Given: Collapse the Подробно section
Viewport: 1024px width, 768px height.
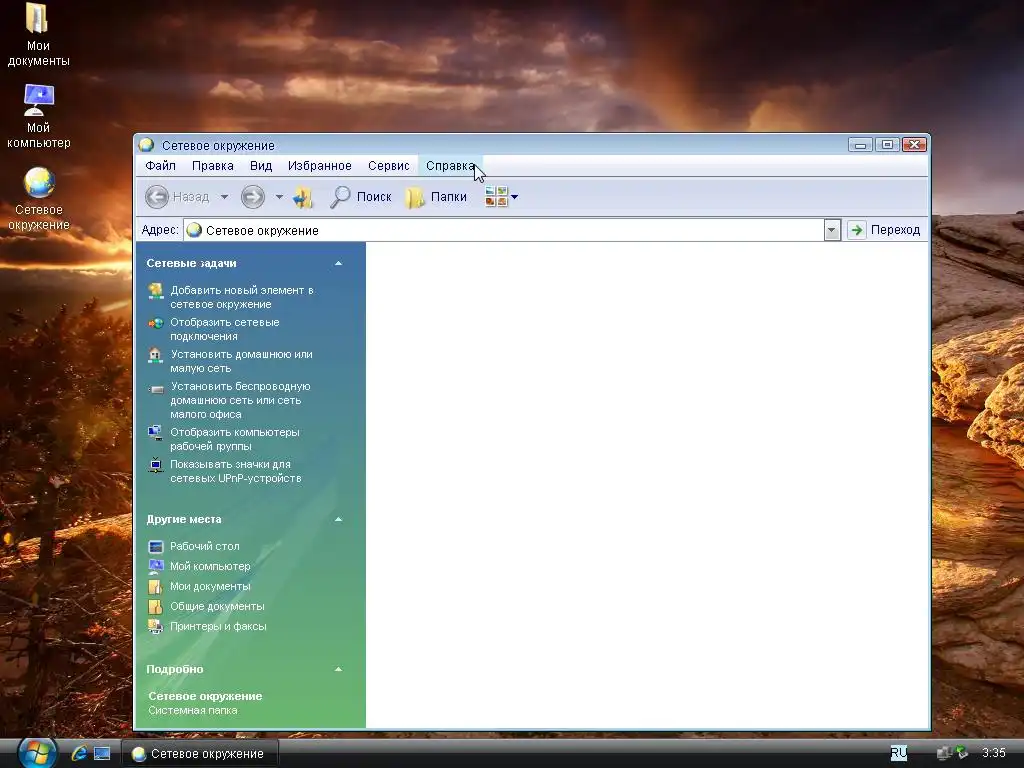Looking at the screenshot, I should 338,669.
